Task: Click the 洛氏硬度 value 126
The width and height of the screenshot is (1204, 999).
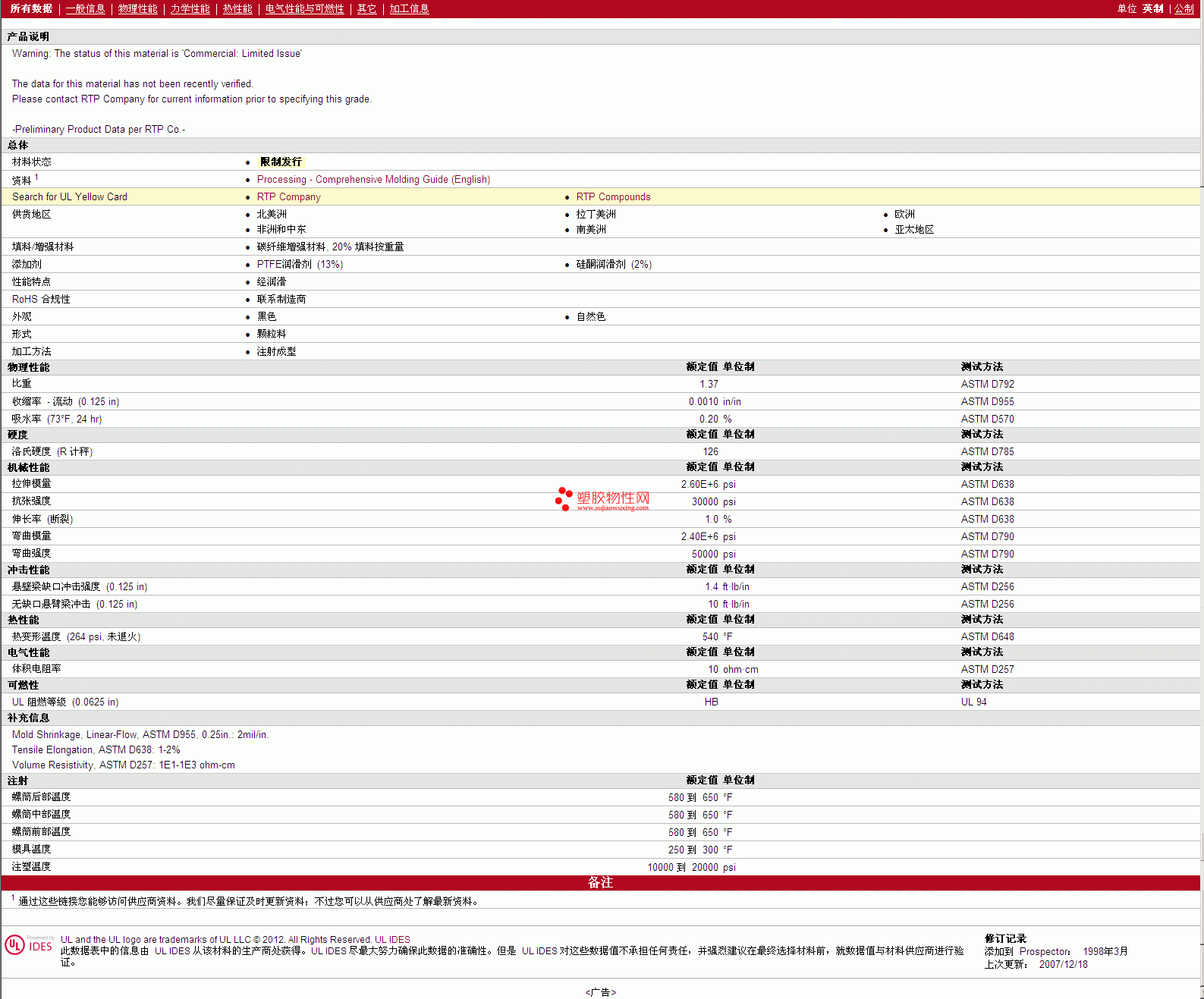Action: click(x=710, y=452)
